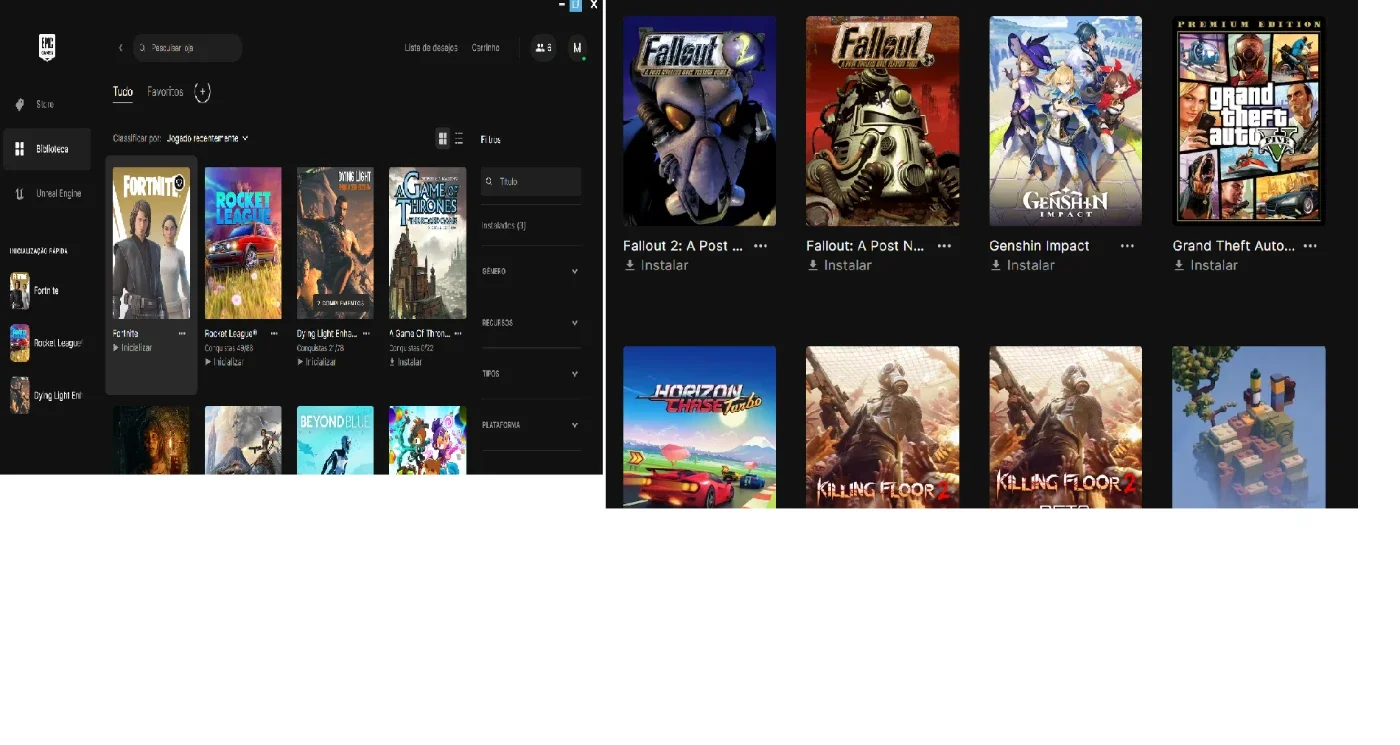Open Fallout 2 cover in right panel

[699, 121]
